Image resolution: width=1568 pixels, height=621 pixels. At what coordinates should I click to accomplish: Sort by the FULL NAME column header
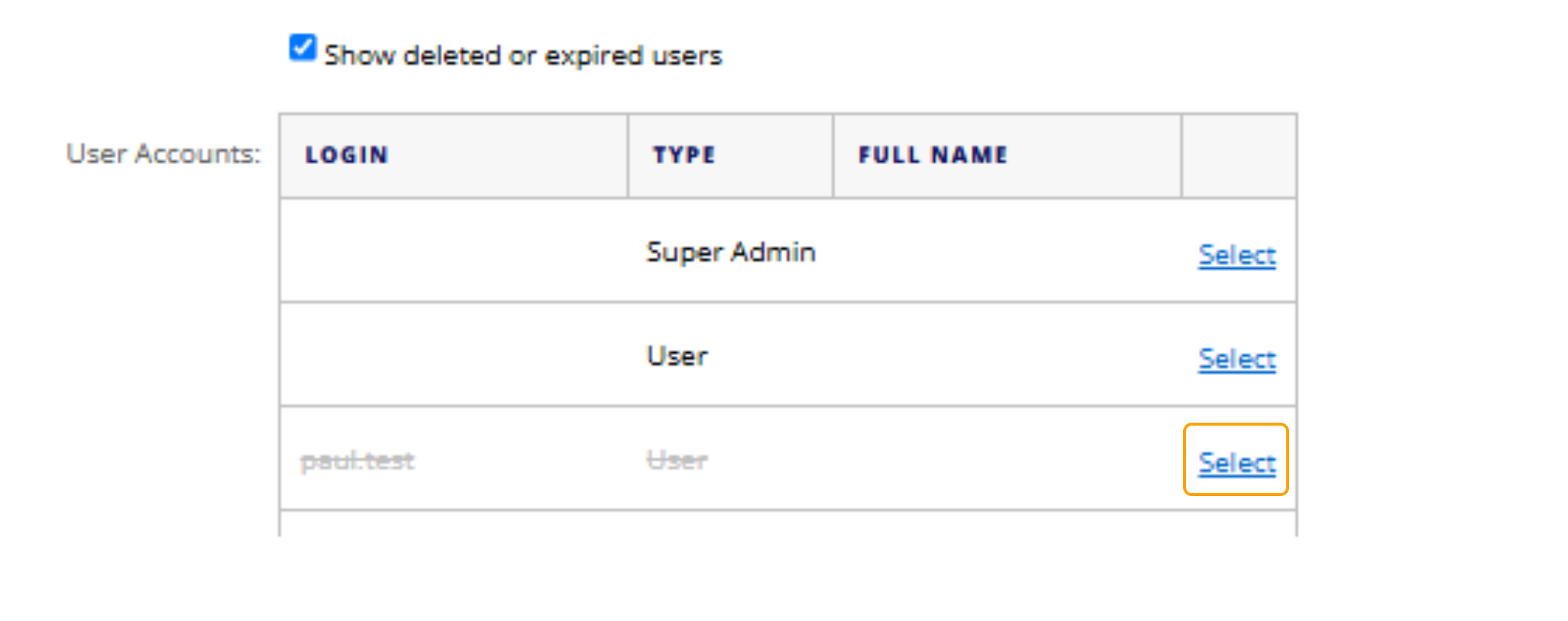tap(933, 155)
